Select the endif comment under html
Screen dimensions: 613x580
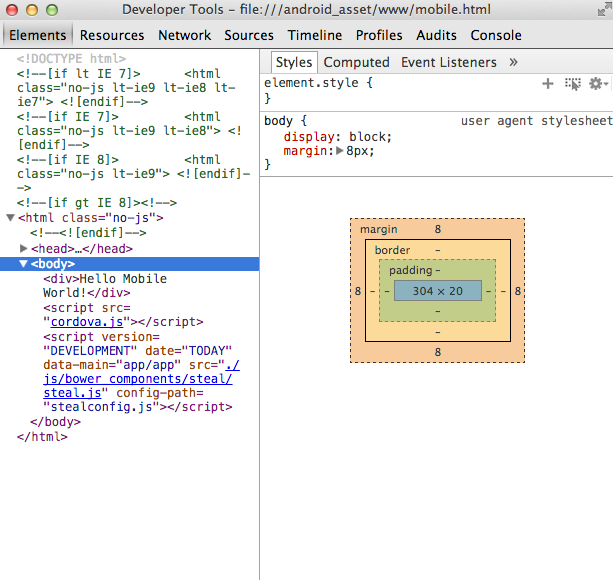pyautogui.click(x=88, y=233)
